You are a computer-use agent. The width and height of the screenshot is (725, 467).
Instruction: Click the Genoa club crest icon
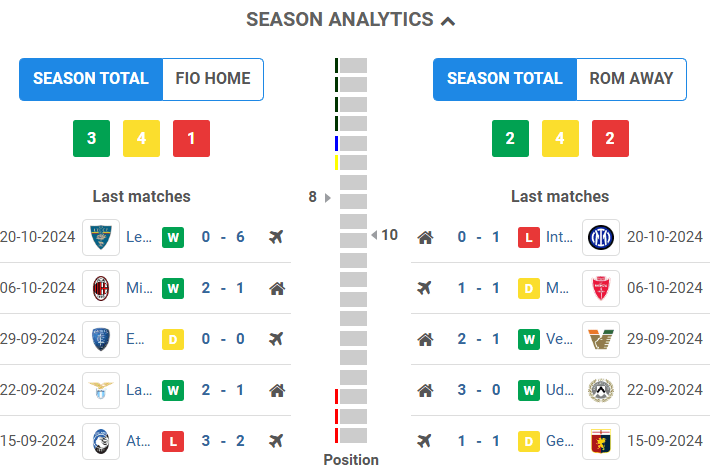(601, 441)
